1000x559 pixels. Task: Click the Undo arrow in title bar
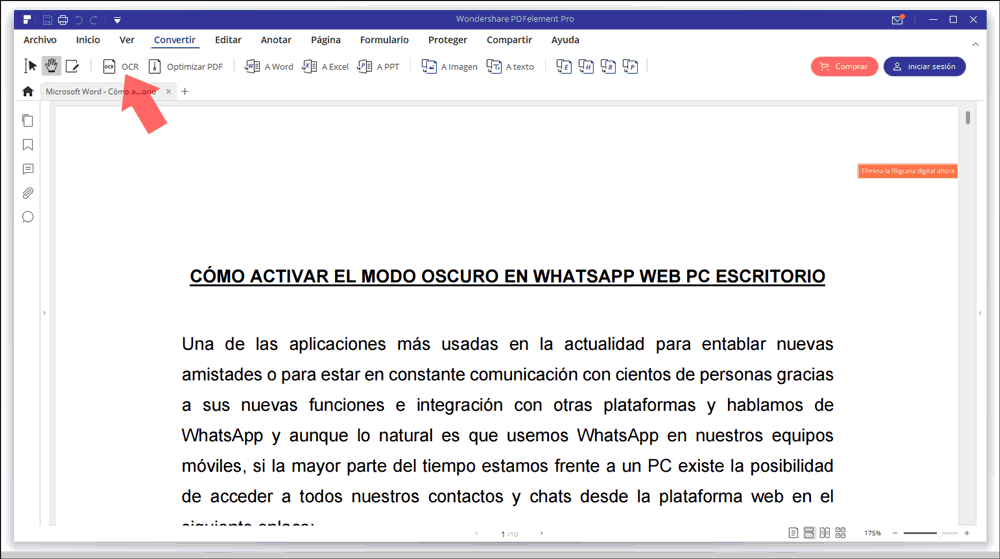pyautogui.click(x=79, y=20)
